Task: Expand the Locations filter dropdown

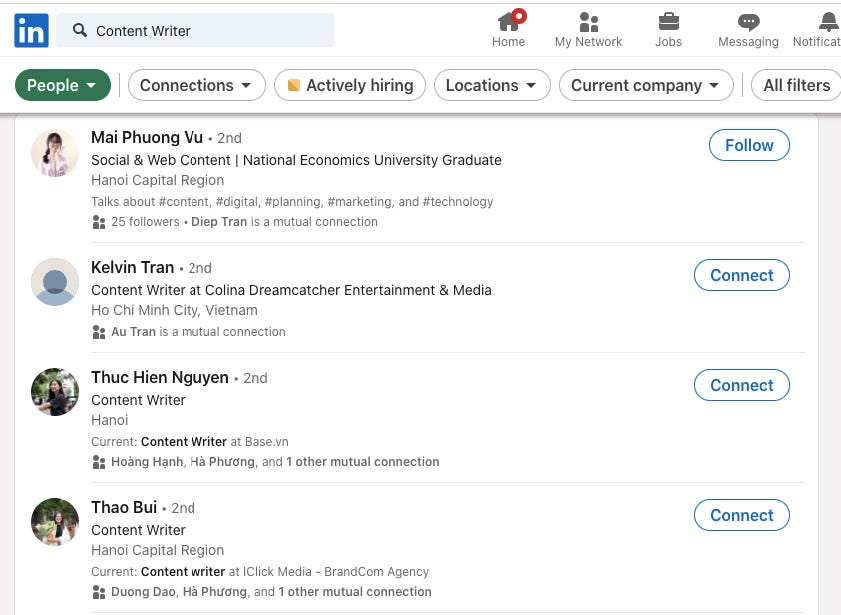Action: point(492,85)
